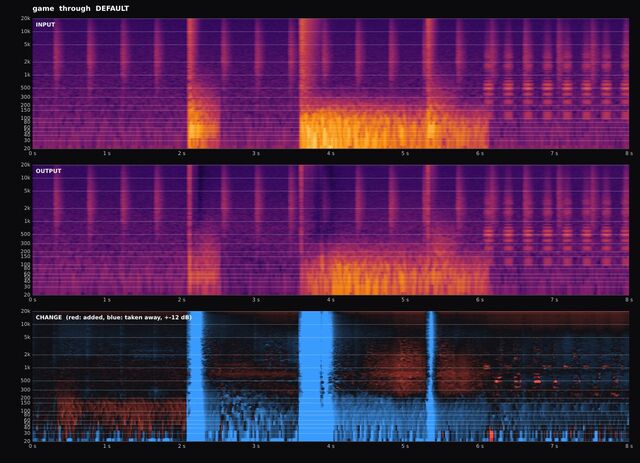Click the 1k frequency label of the INPUT panel

[27, 75]
